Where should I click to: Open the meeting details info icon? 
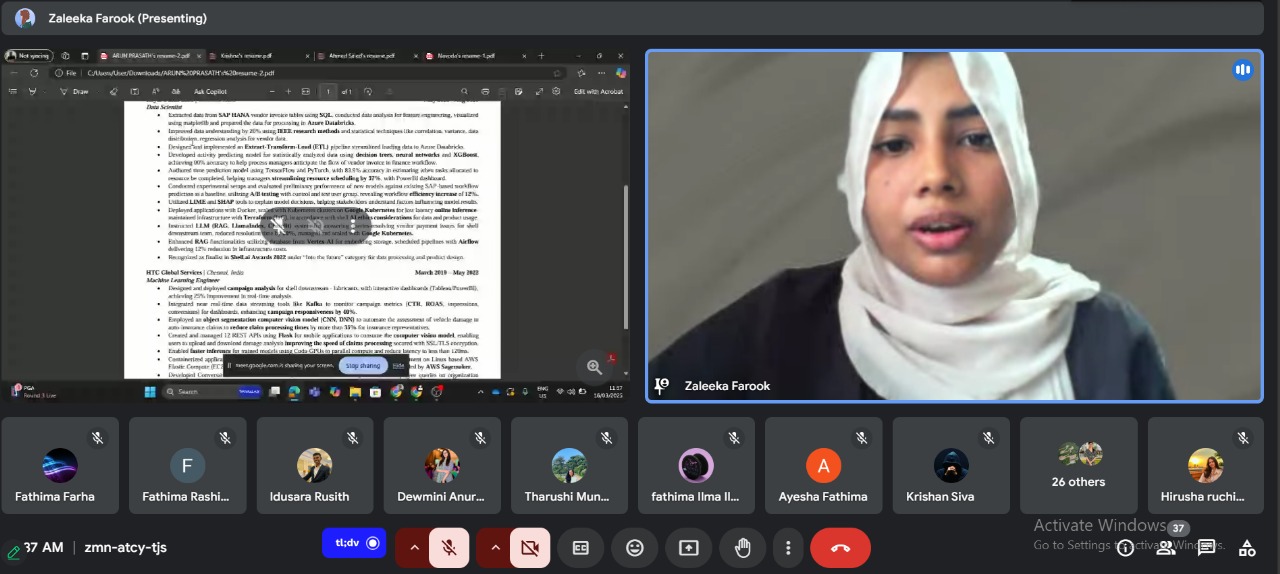tap(1125, 548)
